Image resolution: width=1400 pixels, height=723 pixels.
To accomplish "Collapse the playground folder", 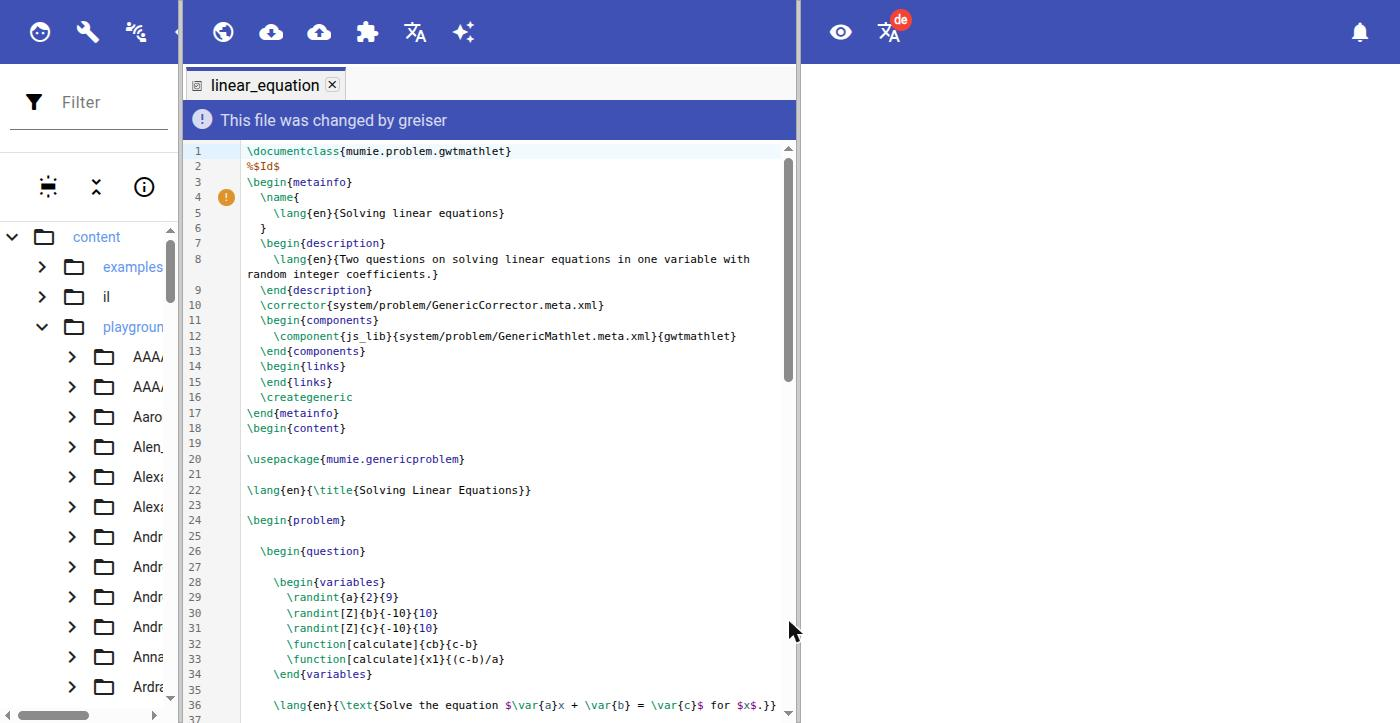I will pos(42,327).
